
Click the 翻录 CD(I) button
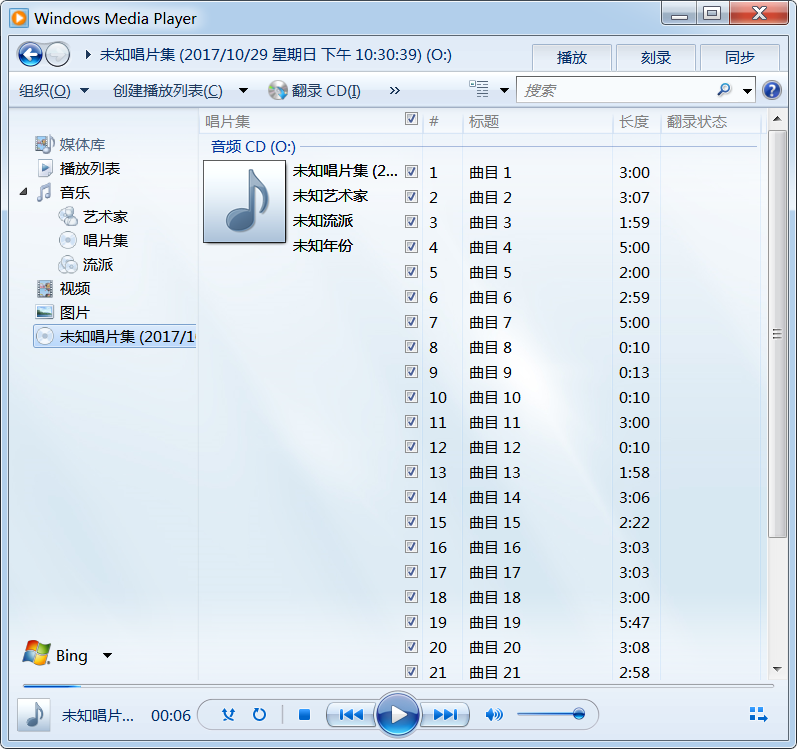point(315,91)
